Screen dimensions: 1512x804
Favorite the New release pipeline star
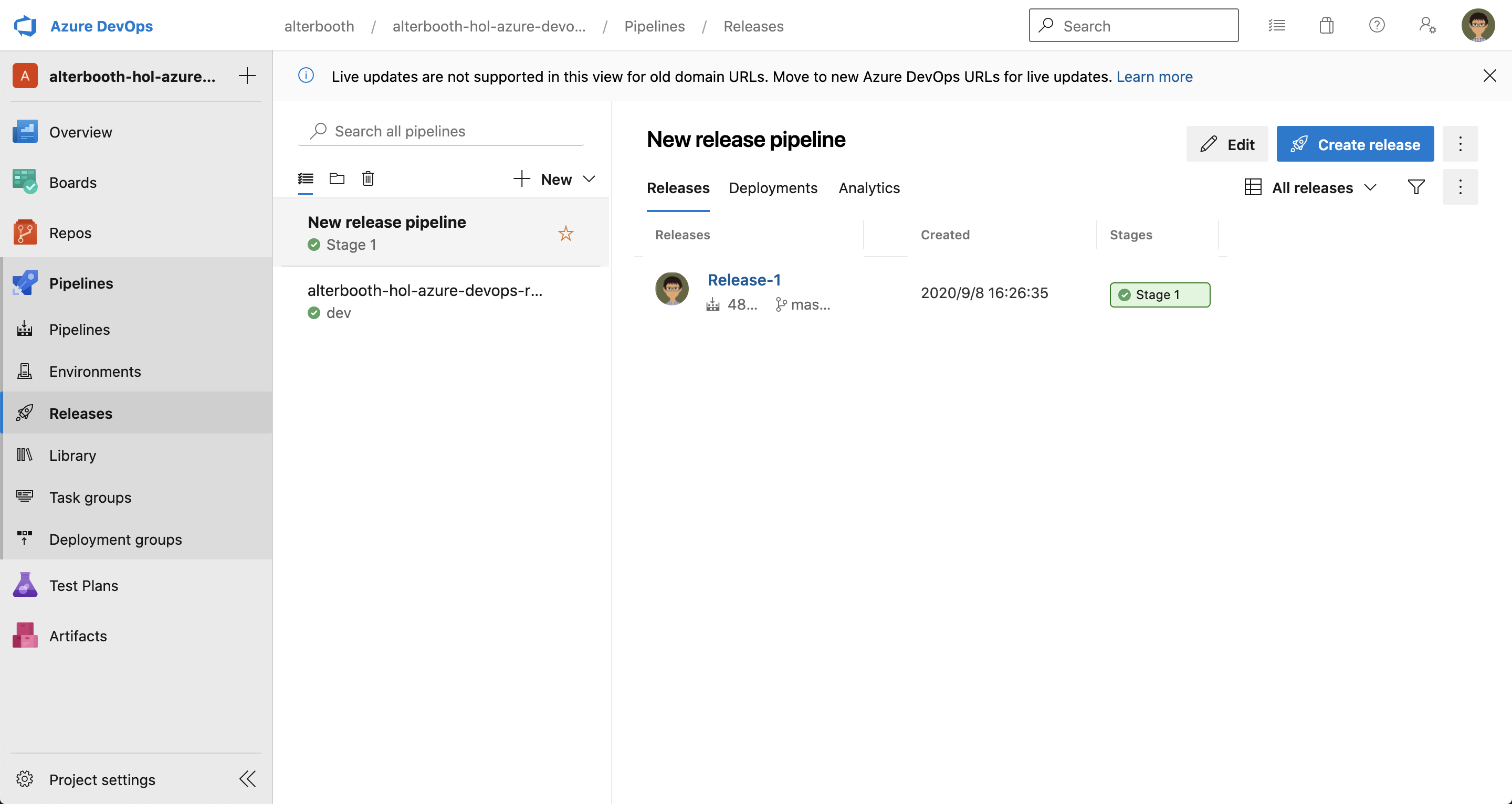click(x=565, y=234)
